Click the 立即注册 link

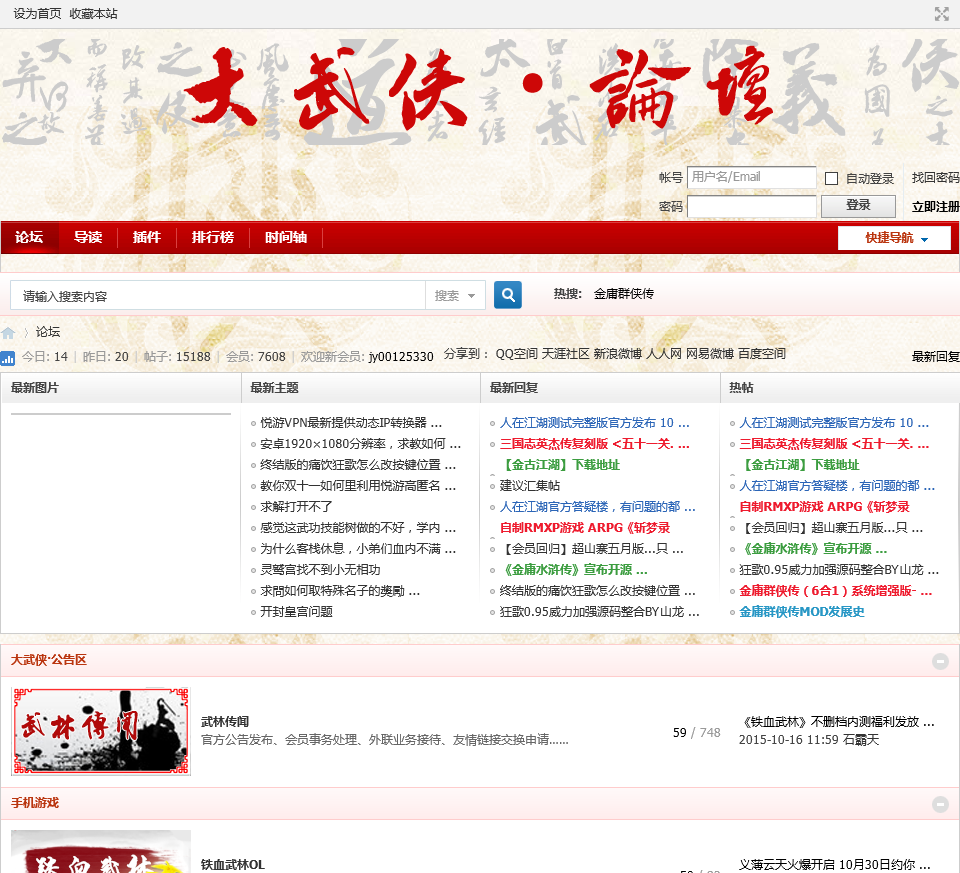coord(935,207)
